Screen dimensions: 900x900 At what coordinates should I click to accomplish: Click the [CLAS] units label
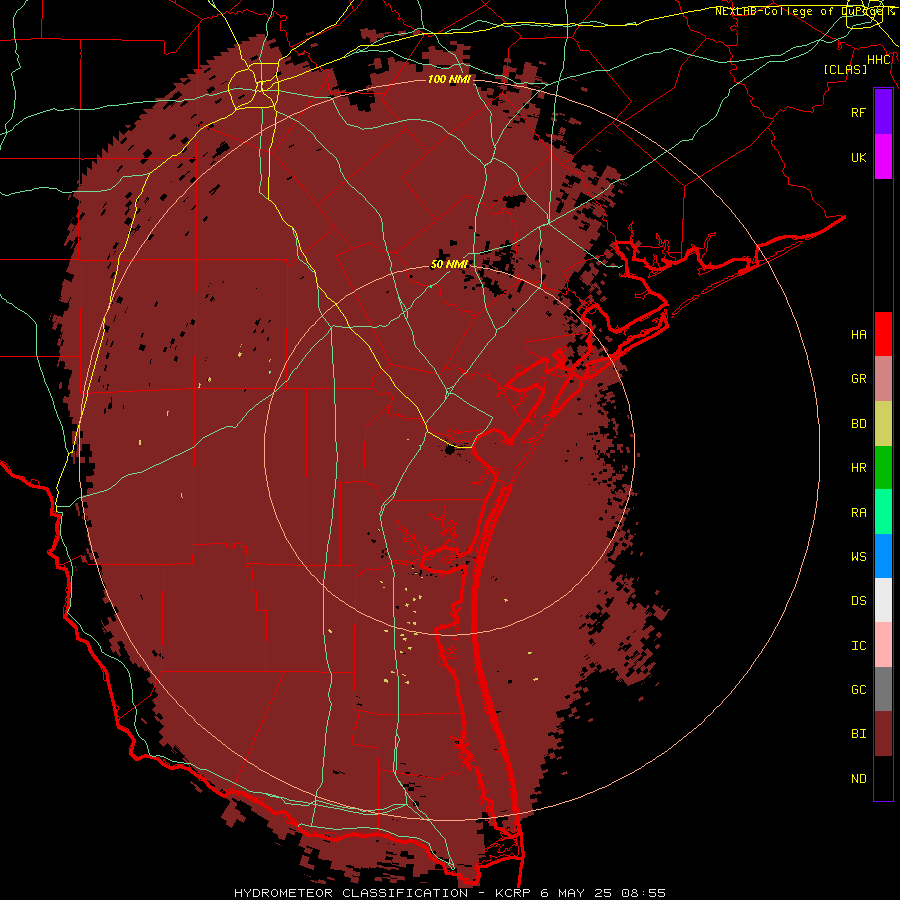click(x=845, y=69)
